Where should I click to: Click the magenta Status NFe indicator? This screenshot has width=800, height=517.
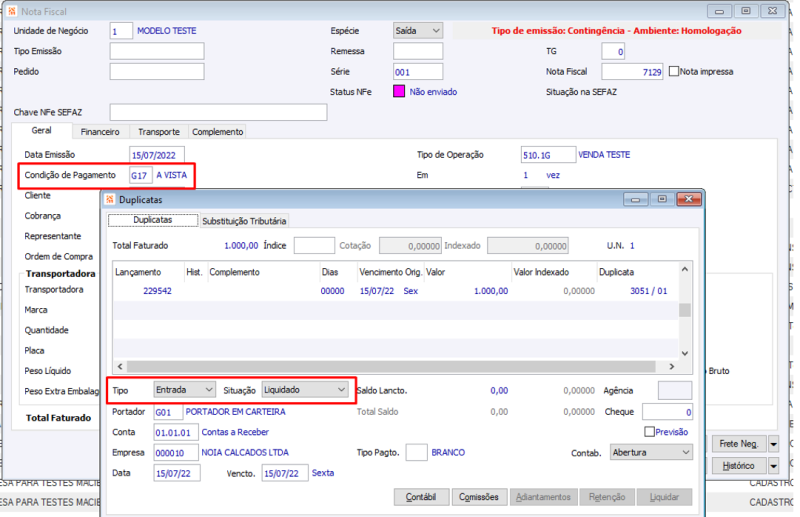tap(399, 91)
